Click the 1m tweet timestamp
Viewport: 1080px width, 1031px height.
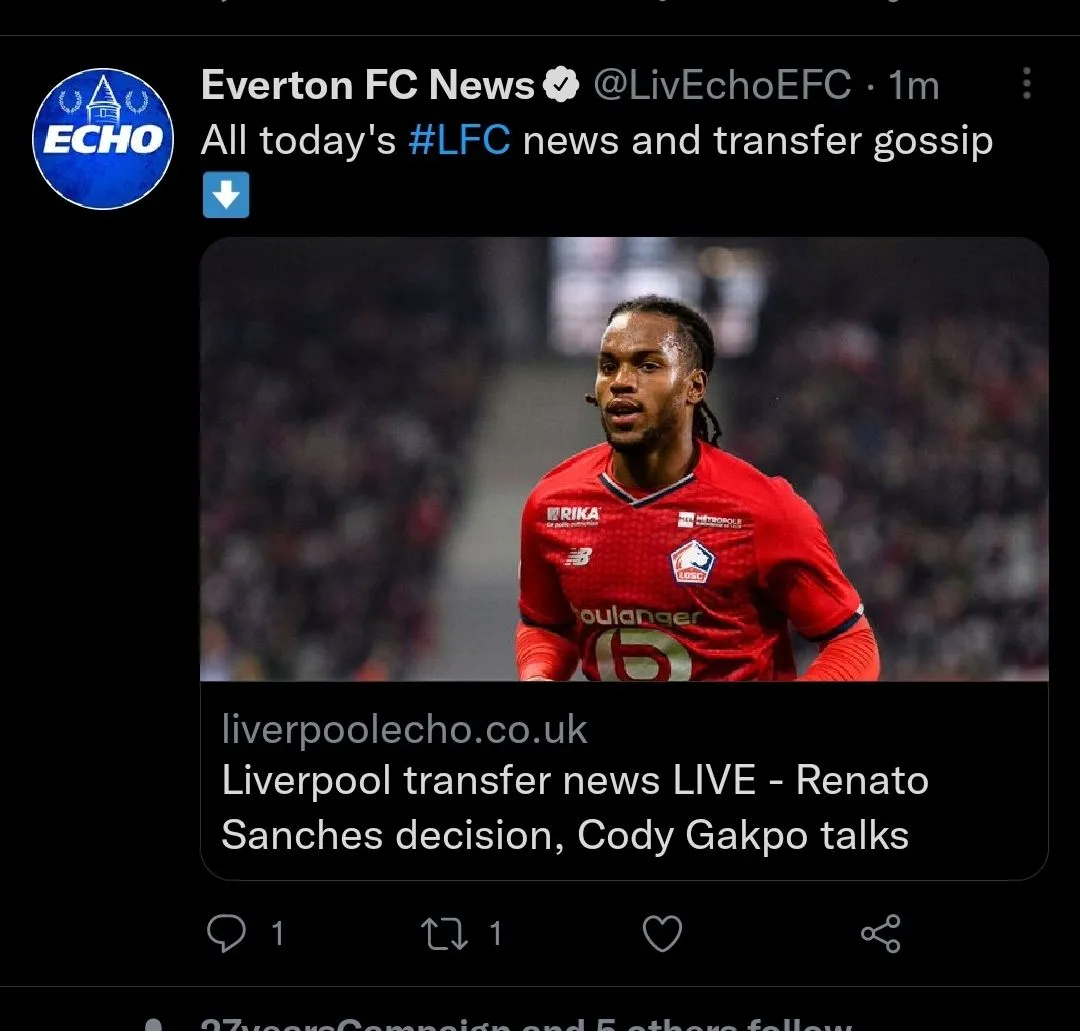point(914,86)
